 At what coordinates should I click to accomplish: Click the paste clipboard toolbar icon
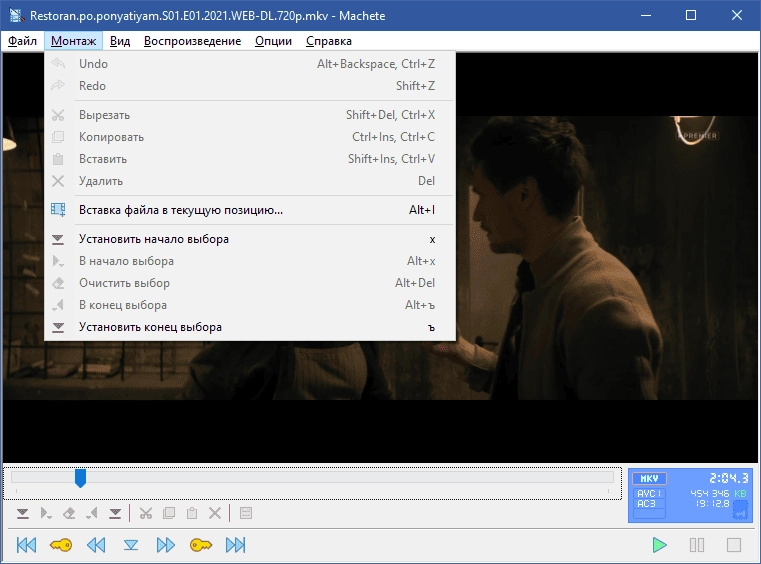point(192,514)
